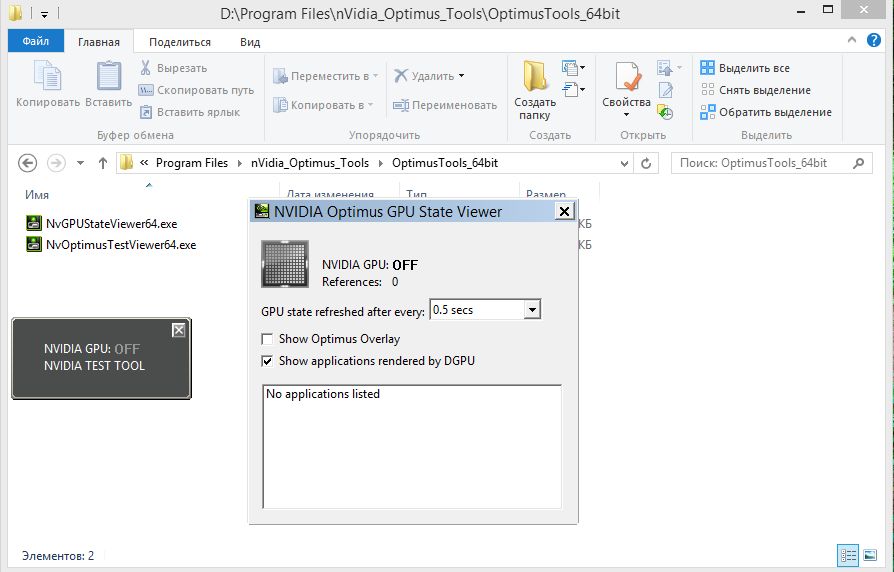Screen dimensions: 894x572
Task: Click Invert selection (Обратить выделение)
Action: coord(766,112)
